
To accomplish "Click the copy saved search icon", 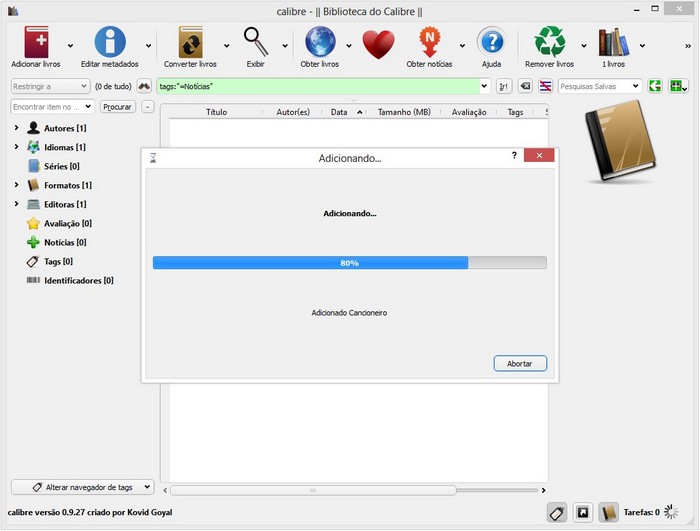I will 655,86.
